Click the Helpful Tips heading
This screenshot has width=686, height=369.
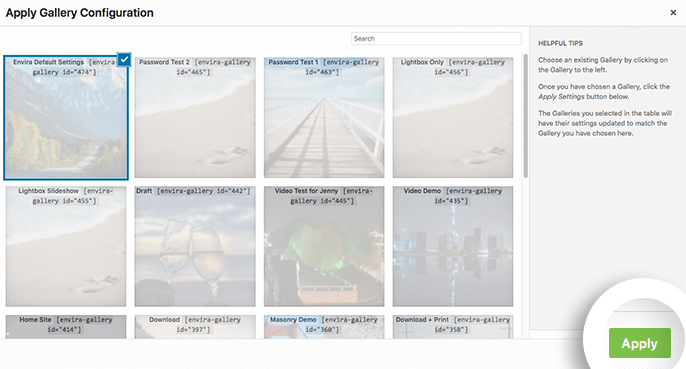pyautogui.click(x=560, y=43)
